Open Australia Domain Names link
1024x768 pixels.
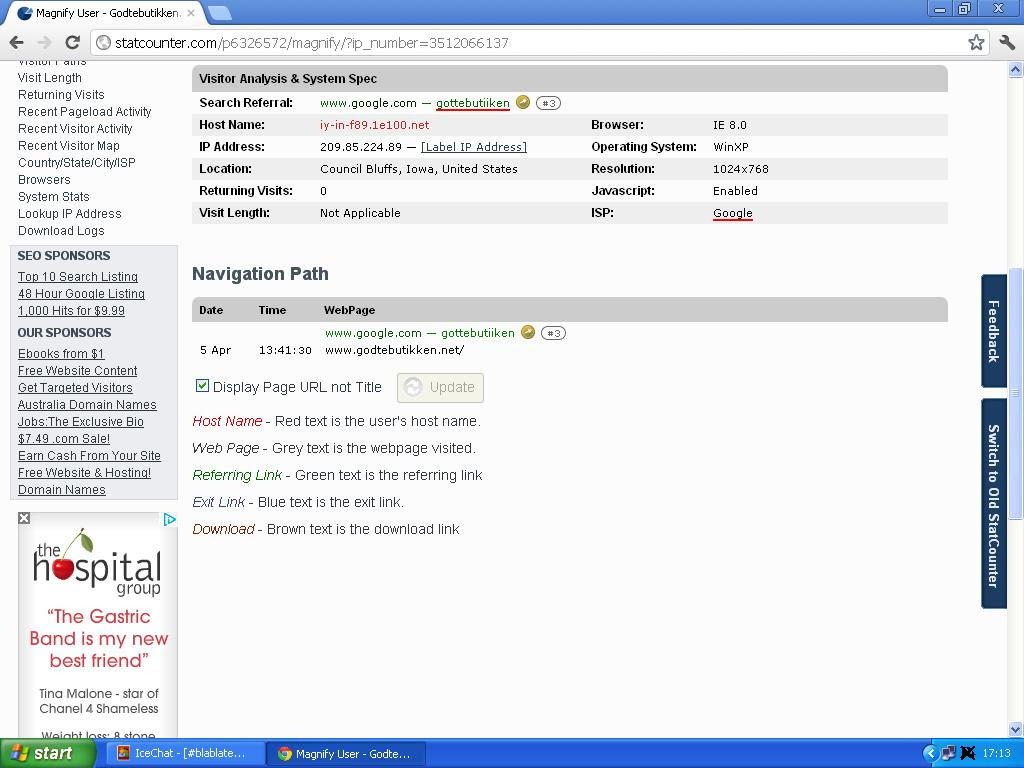click(x=87, y=405)
